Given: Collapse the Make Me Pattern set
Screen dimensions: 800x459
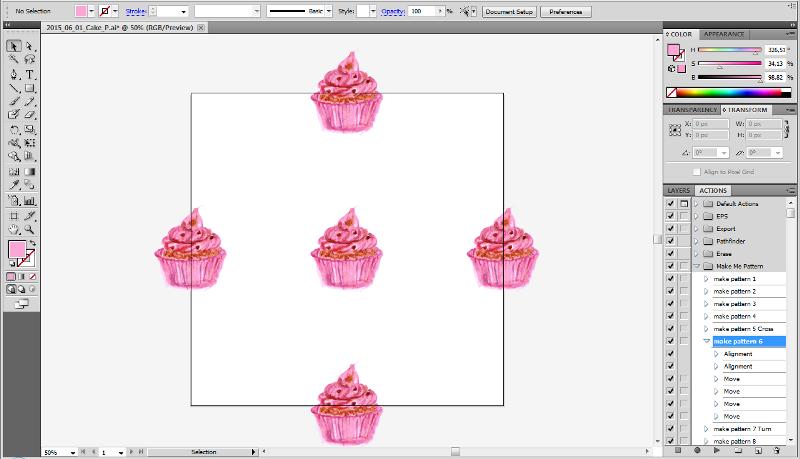Looking at the screenshot, I should (x=696, y=266).
